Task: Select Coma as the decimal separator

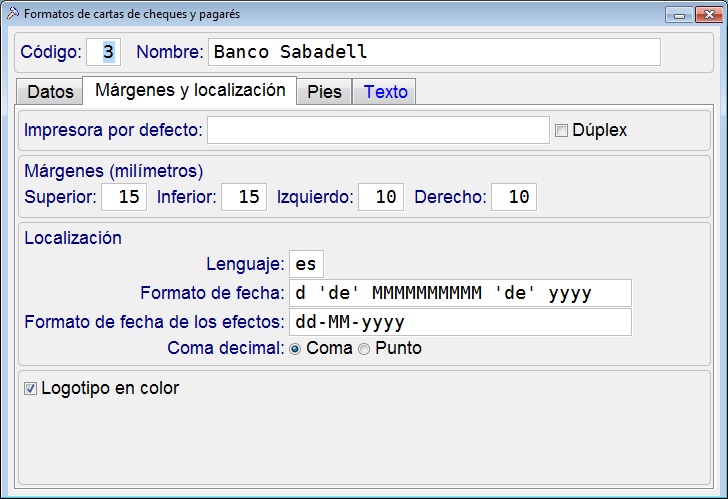Action: 295,349
